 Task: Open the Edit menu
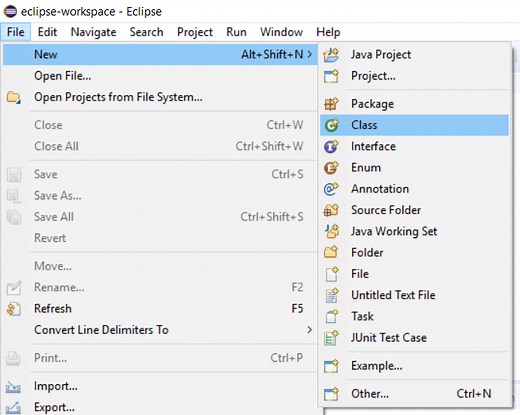(x=47, y=32)
